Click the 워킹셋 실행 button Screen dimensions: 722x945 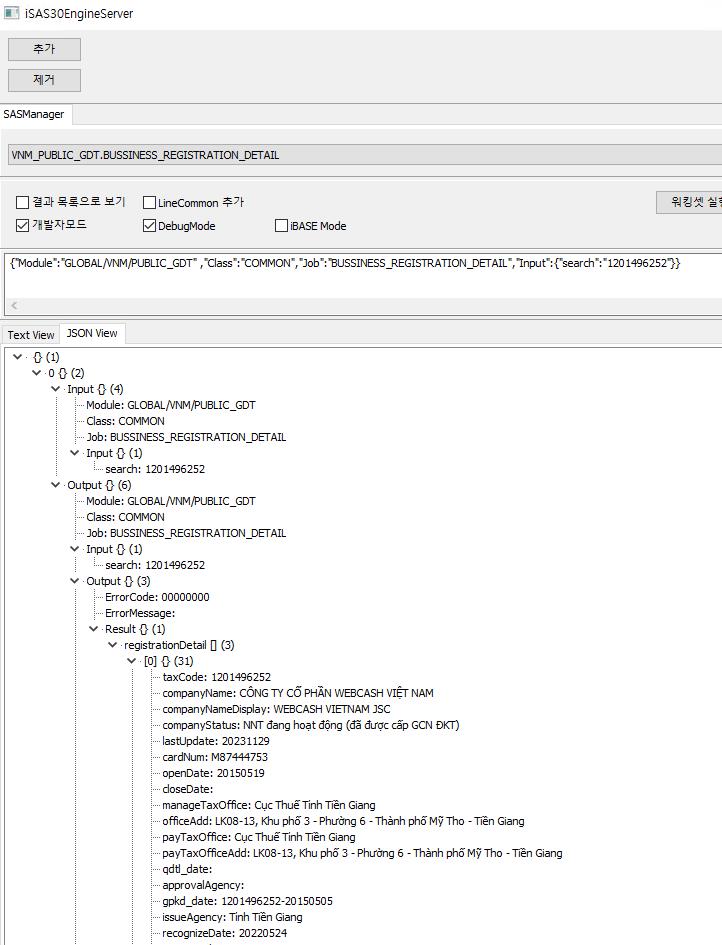(689, 202)
